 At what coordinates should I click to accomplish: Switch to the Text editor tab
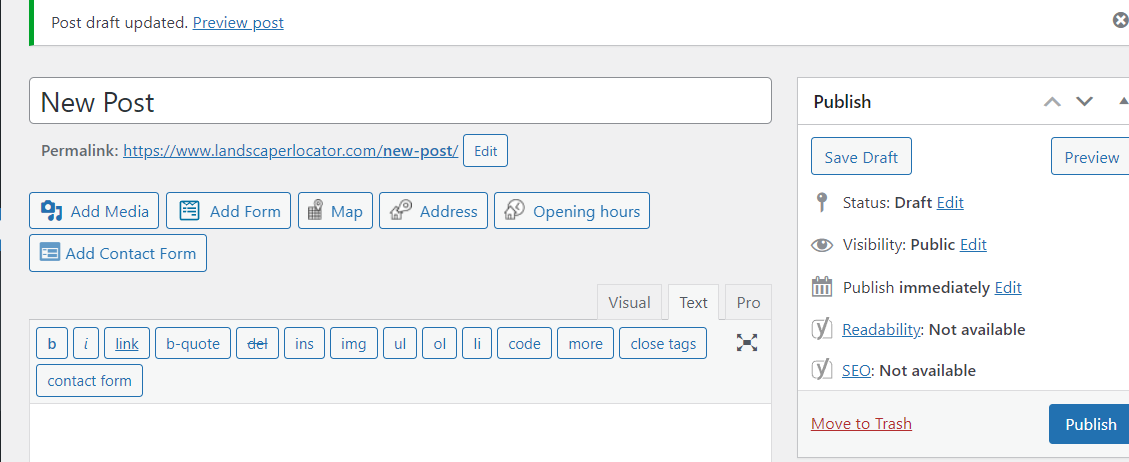pyautogui.click(x=693, y=302)
